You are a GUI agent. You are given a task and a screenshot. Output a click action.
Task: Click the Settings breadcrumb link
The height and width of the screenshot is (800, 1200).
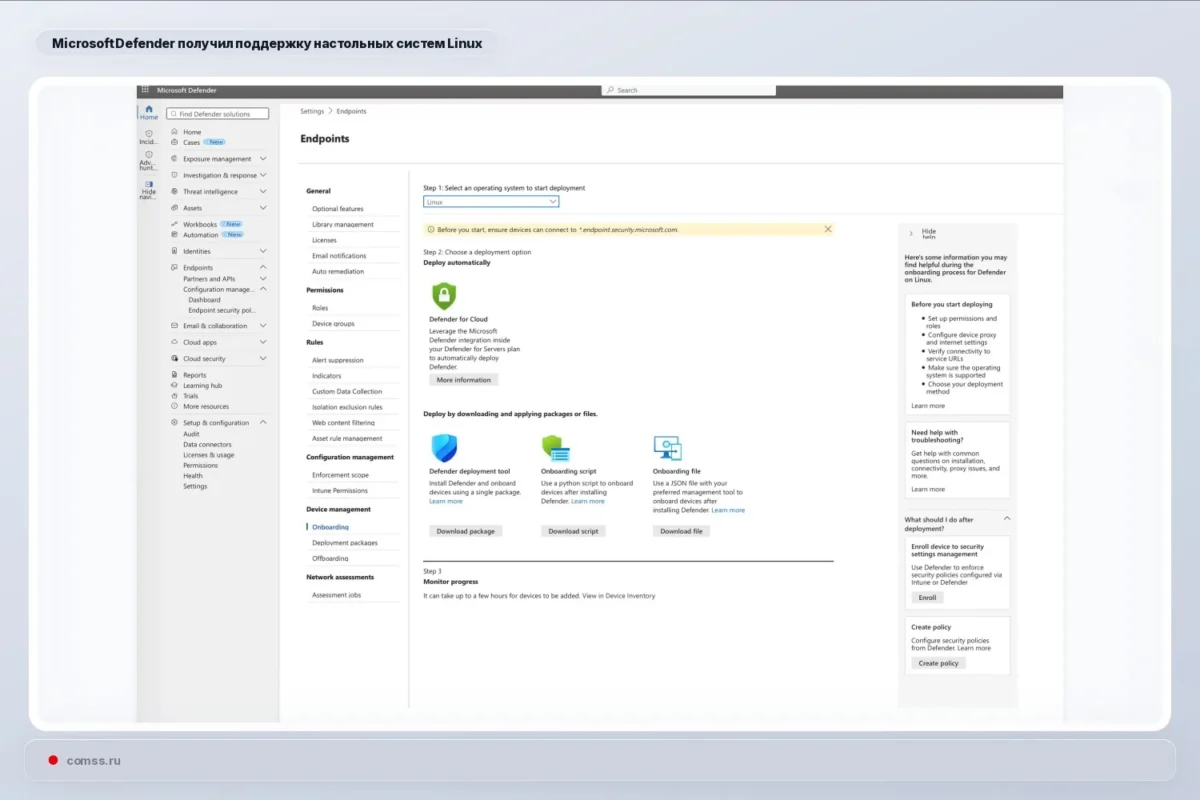[x=312, y=111]
